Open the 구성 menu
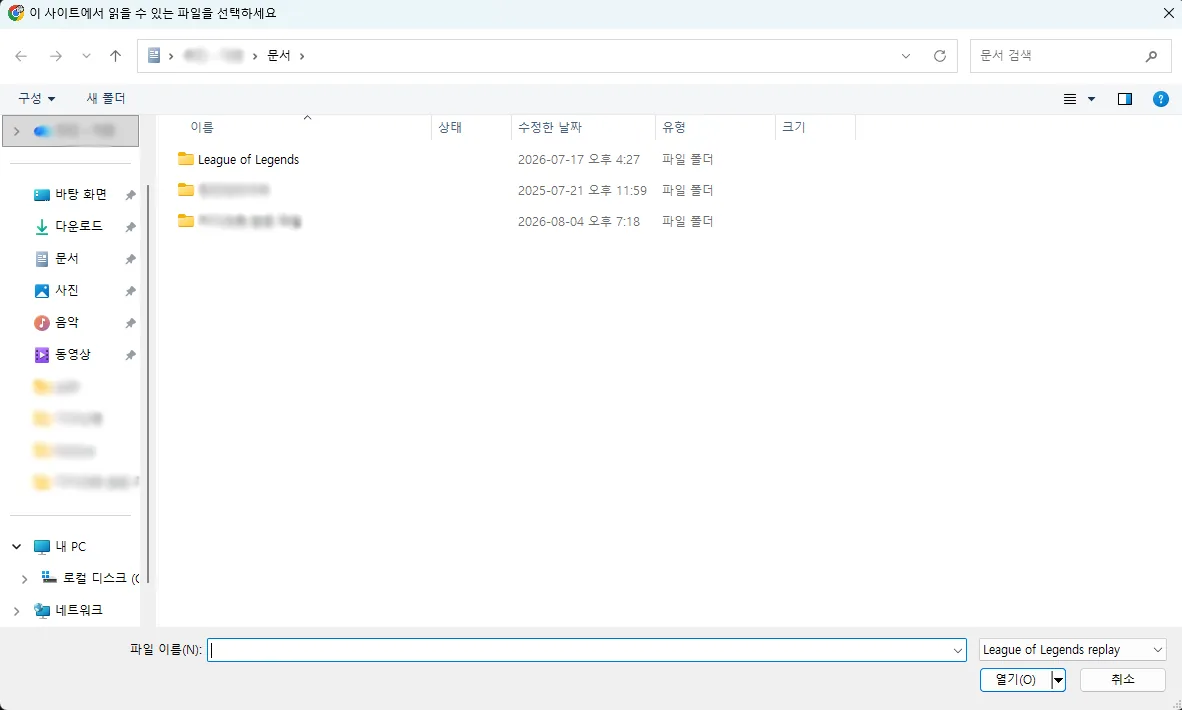Image resolution: width=1182 pixels, height=710 pixels. (37, 99)
